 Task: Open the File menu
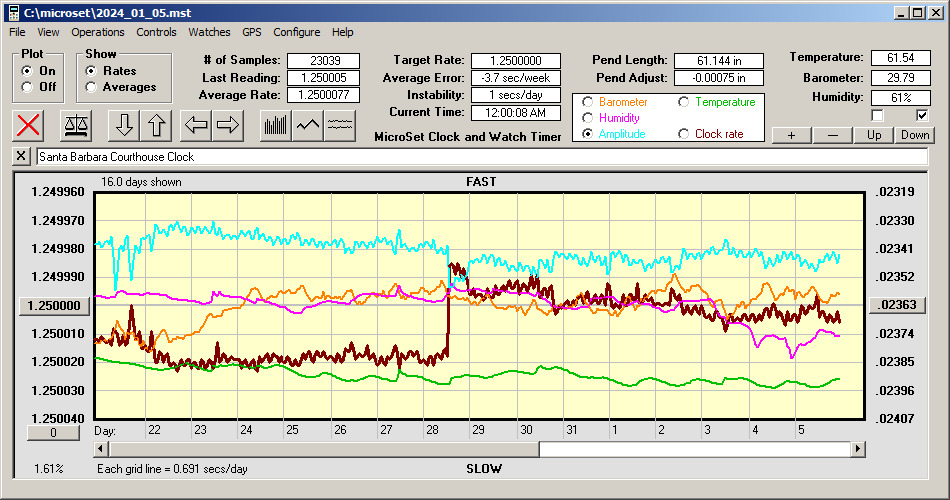click(x=17, y=32)
